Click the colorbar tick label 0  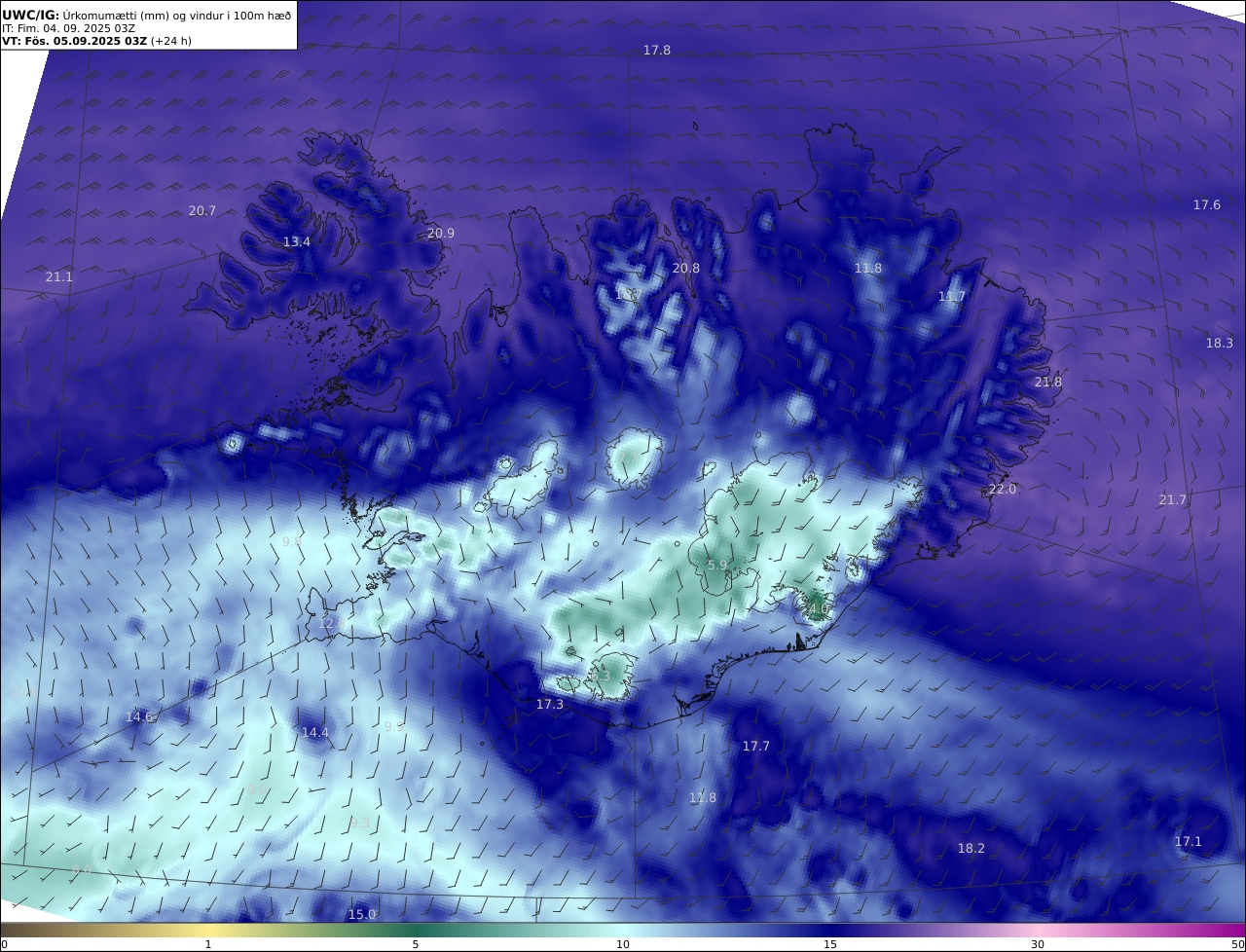click(4, 944)
